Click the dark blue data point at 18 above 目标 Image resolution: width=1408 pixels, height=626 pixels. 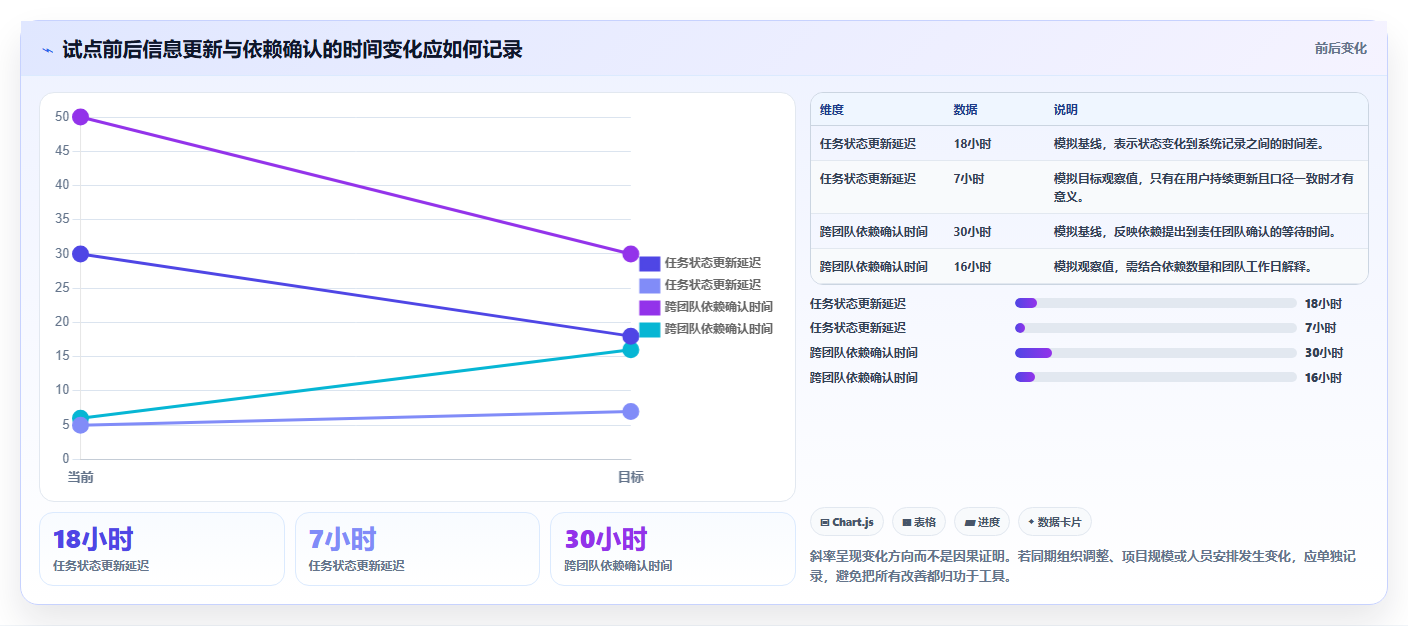click(631, 336)
